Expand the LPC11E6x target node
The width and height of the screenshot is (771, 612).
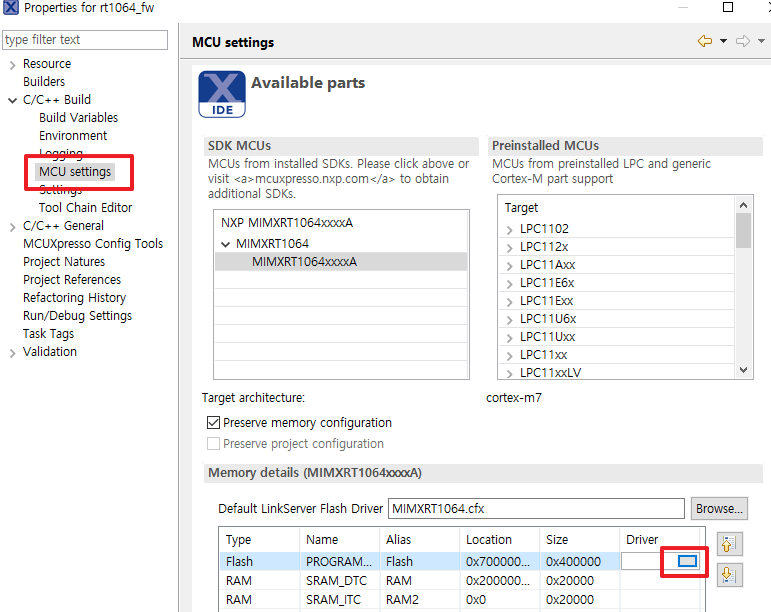tap(509, 284)
